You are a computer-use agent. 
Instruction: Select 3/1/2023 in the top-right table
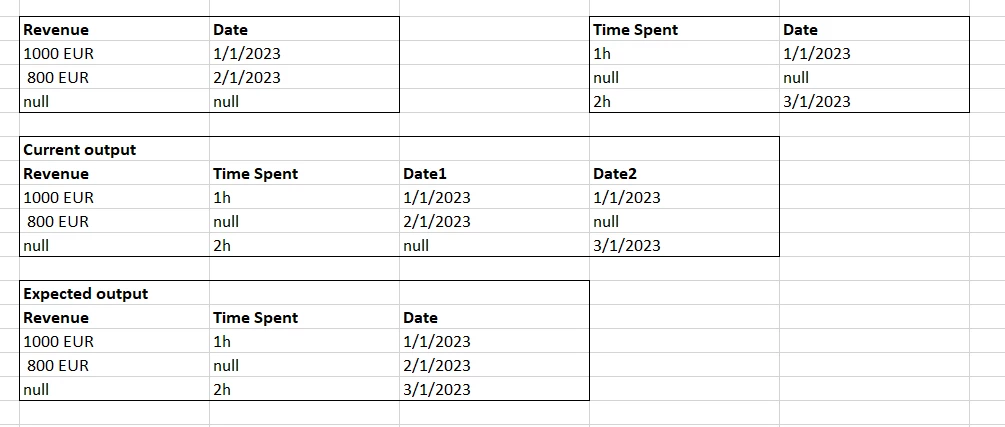[874, 101]
